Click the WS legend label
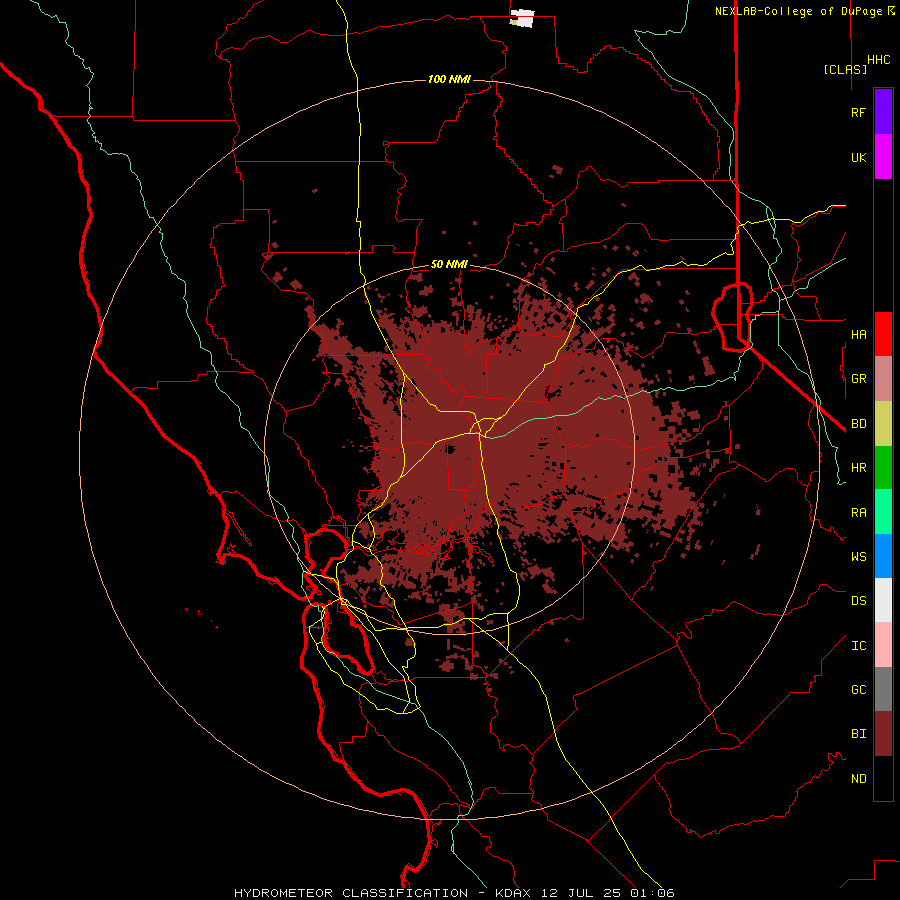 point(858,556)
